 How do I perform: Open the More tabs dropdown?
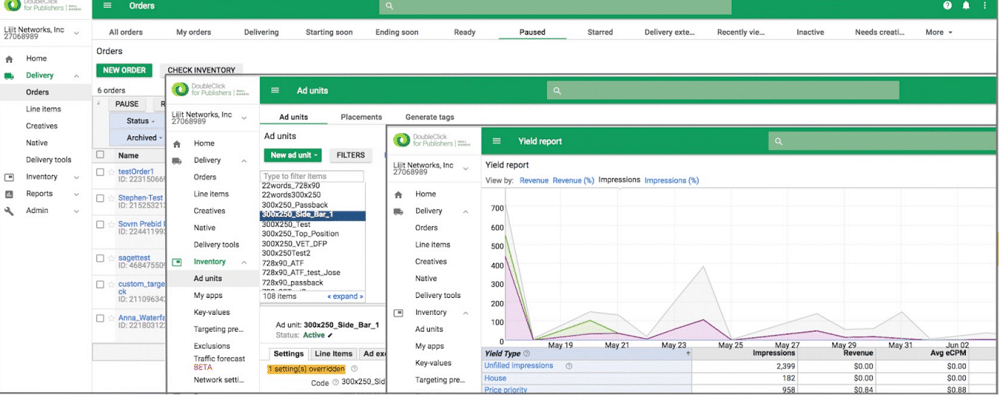(939, 32)
